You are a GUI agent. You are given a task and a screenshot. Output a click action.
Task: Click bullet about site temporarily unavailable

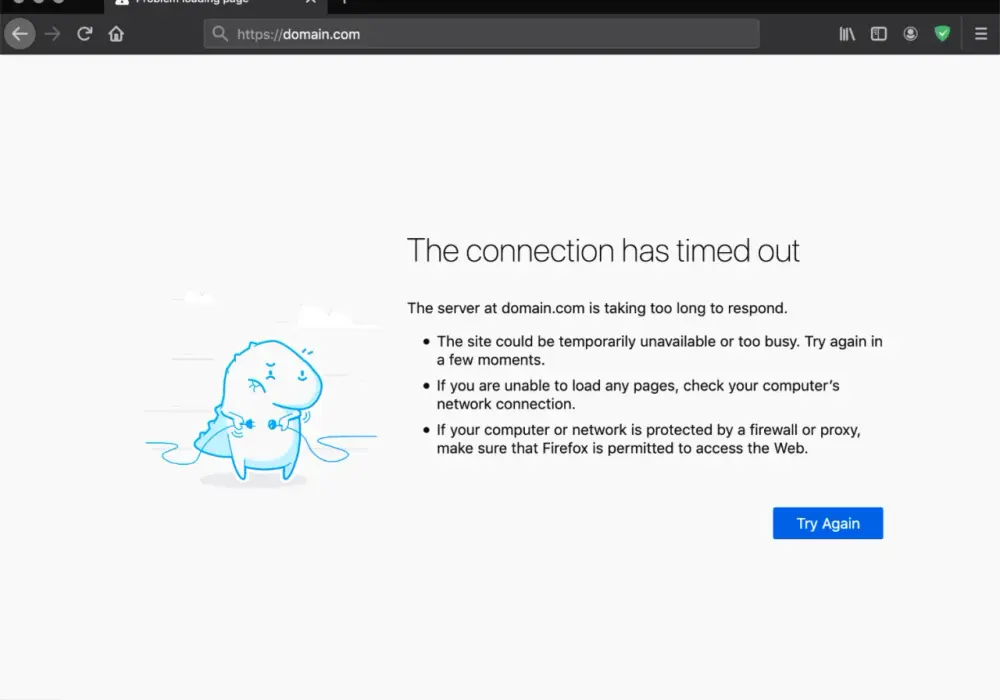click(x=659, y=351)
